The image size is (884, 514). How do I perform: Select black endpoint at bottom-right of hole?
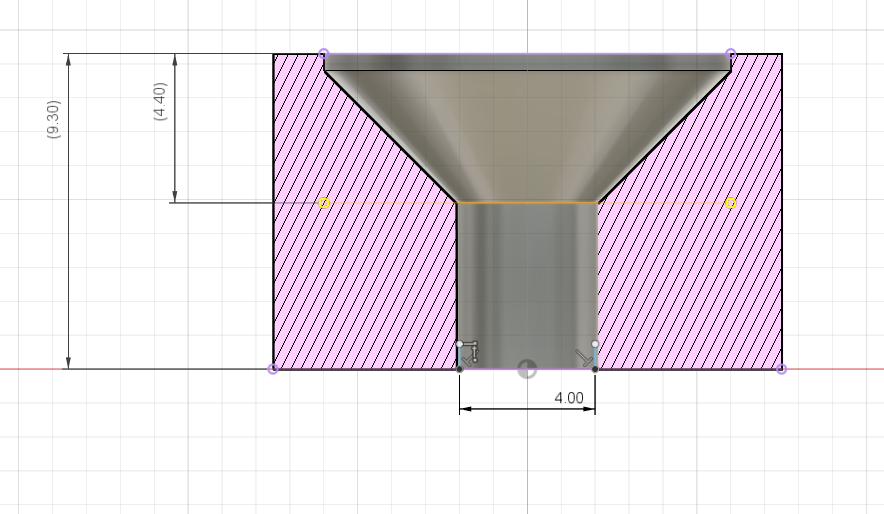click(595, 369)
